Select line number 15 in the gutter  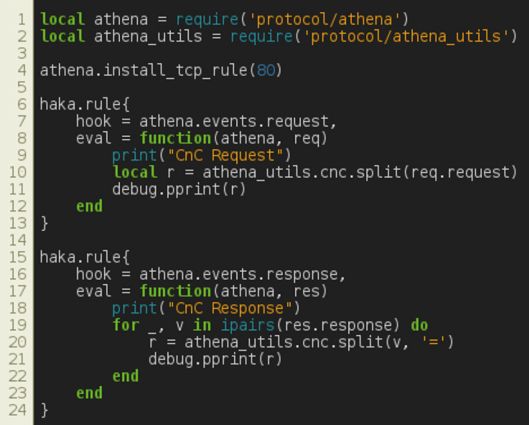click(x=18, y=257)
